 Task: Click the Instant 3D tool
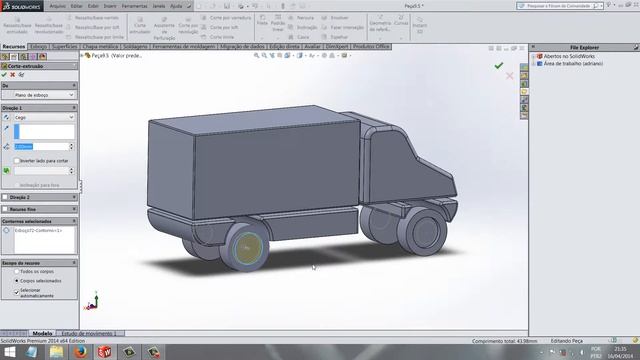[420, 25]
